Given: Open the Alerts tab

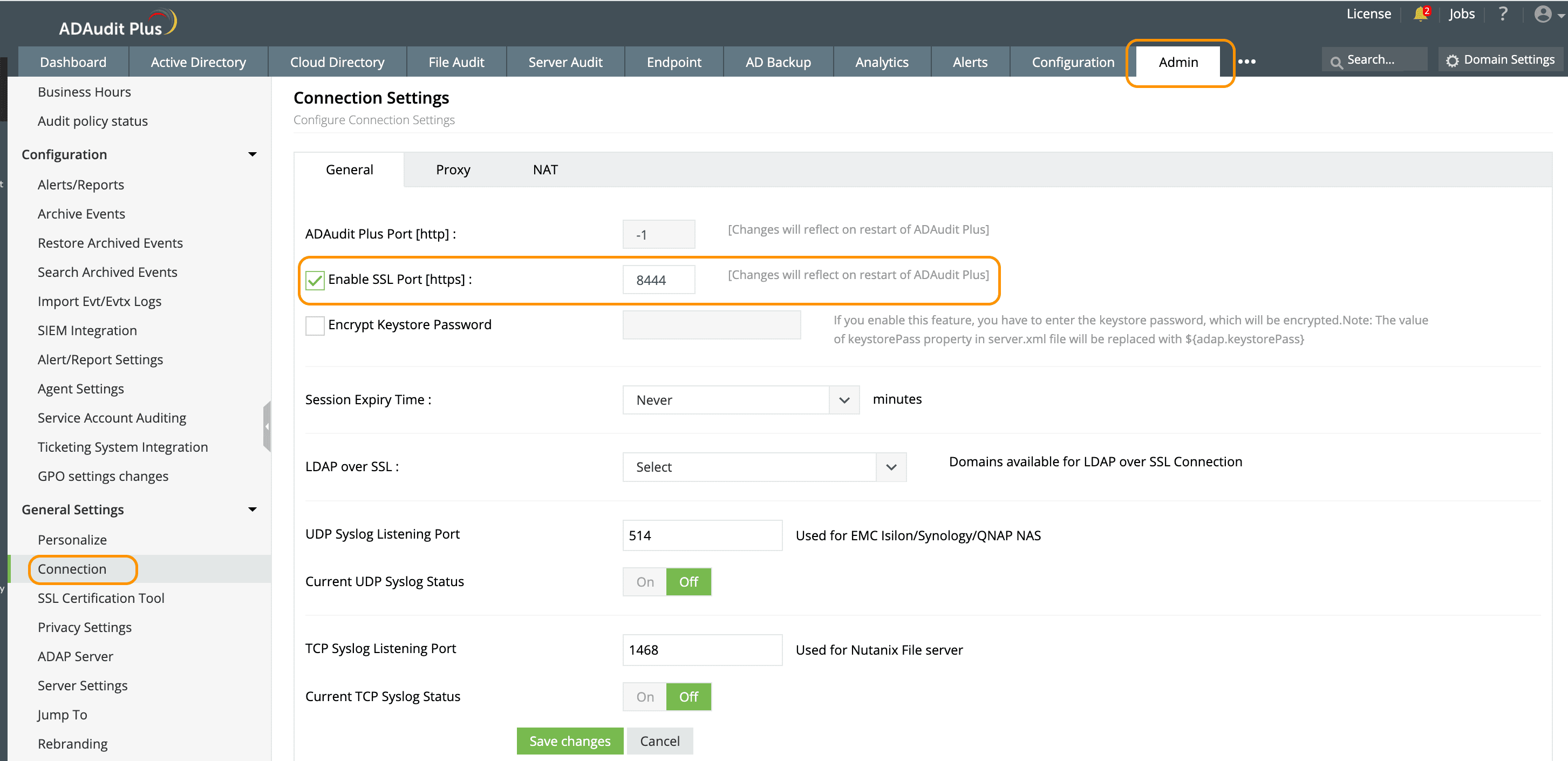Looking at the screenshot, I should pos(970,62).
